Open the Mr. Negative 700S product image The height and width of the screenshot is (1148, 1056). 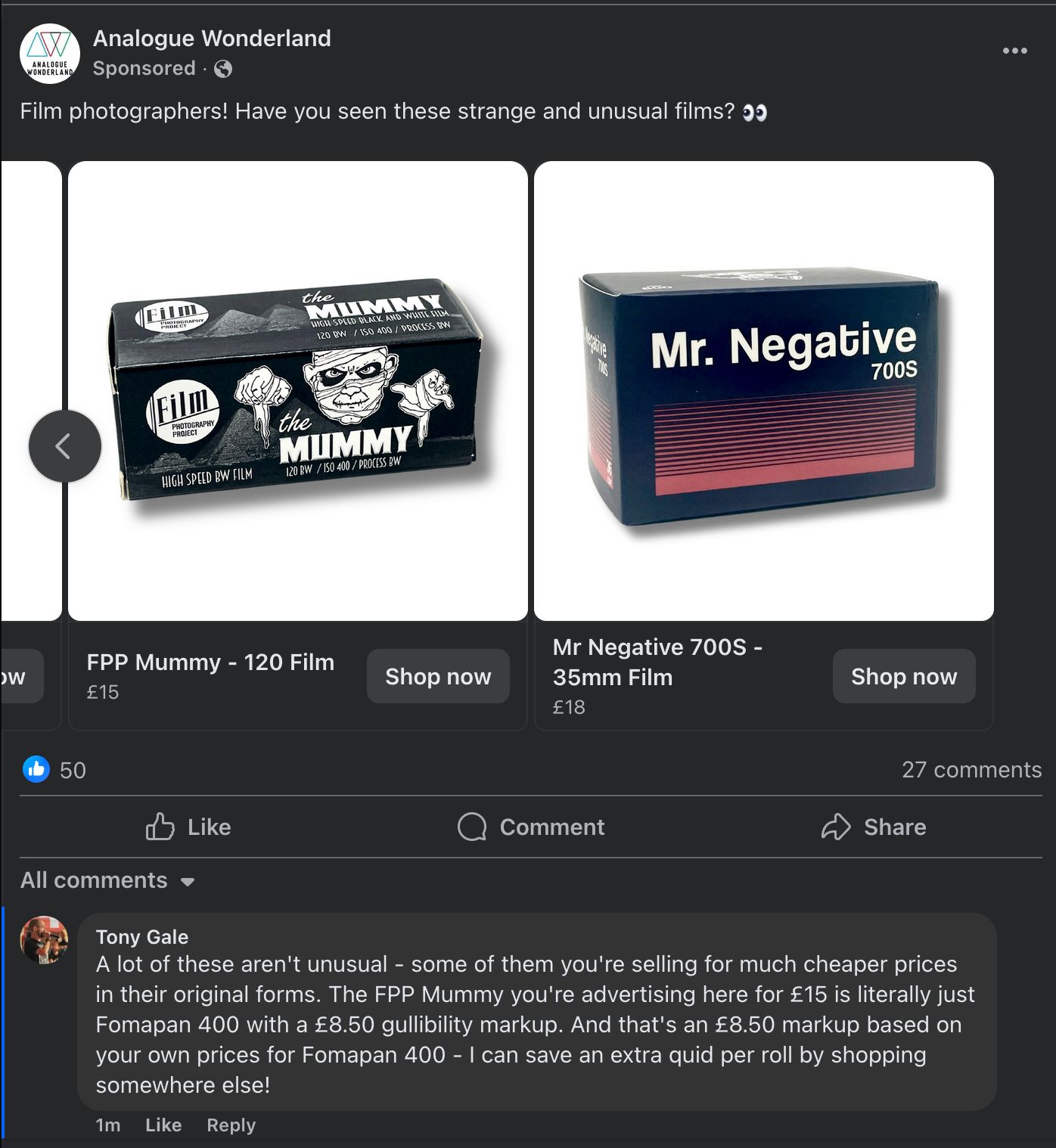coord(764,391)
